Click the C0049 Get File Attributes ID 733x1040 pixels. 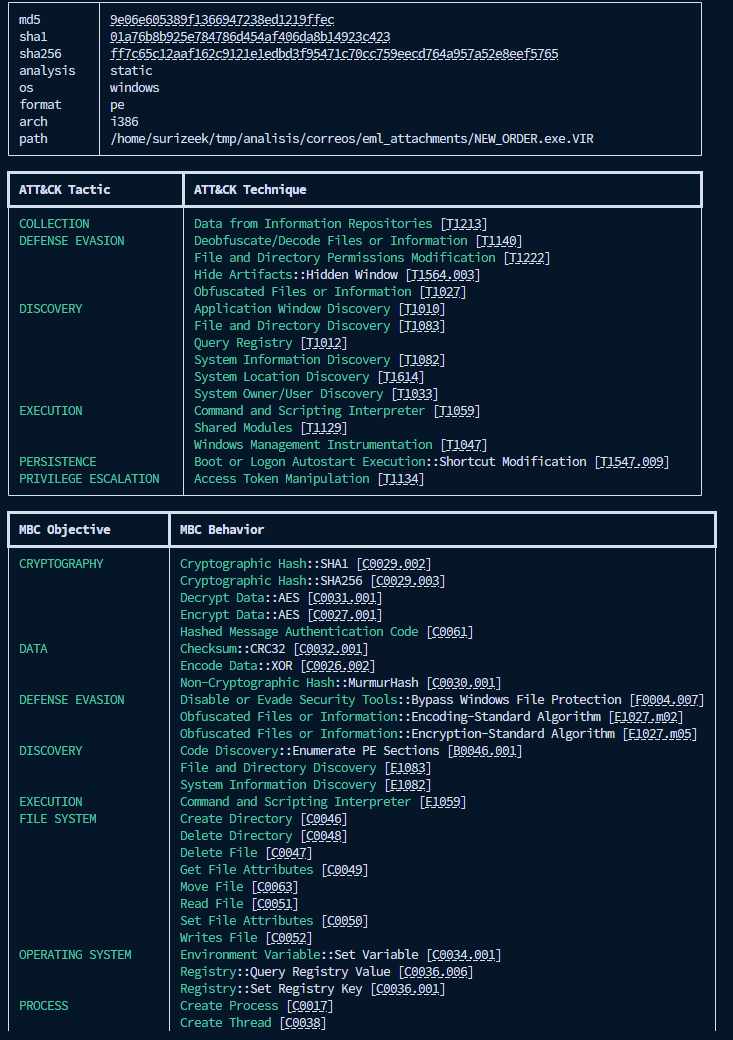pyautogui.click(x=345, y=870)
